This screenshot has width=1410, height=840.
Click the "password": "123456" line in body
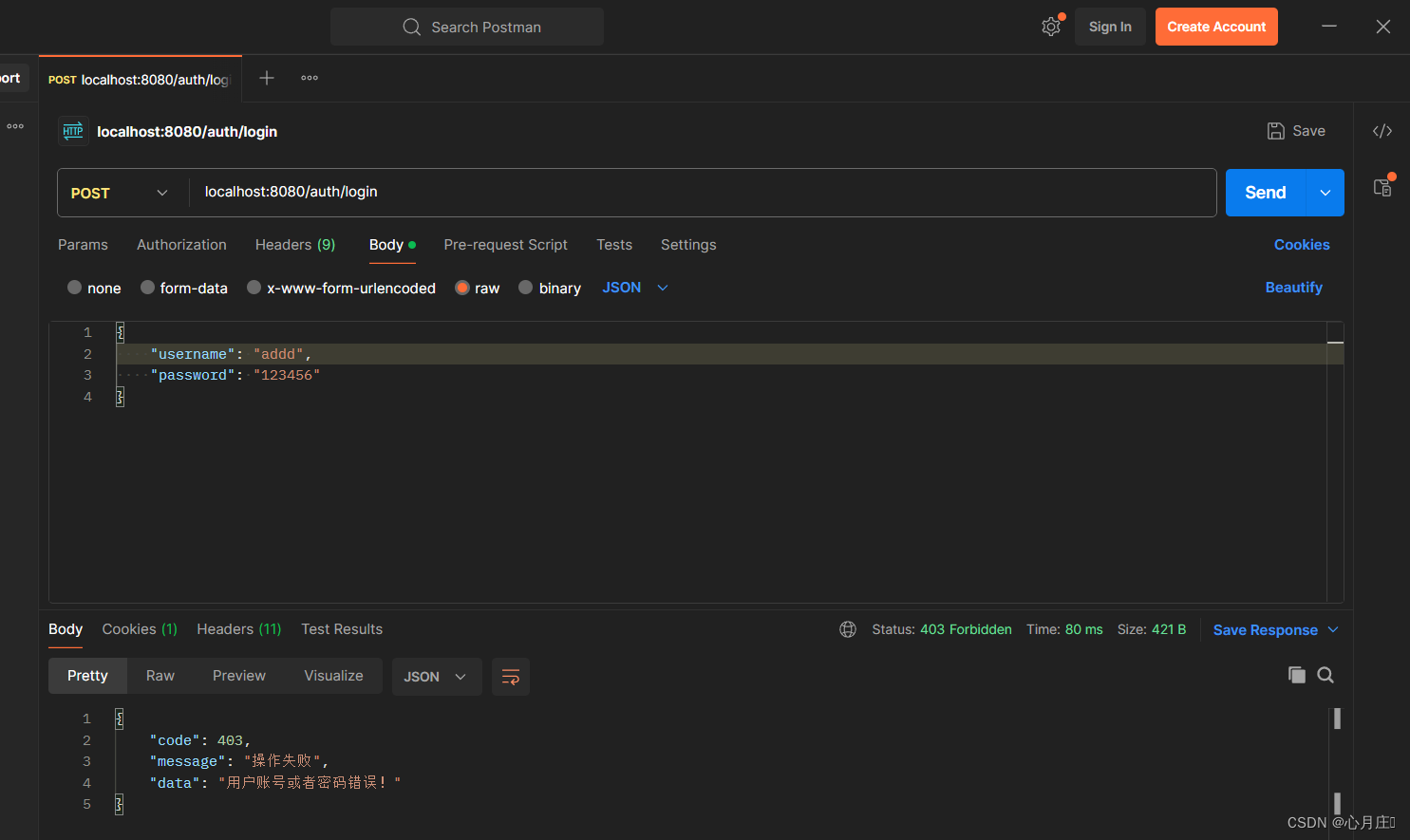(x=235, y=375)
